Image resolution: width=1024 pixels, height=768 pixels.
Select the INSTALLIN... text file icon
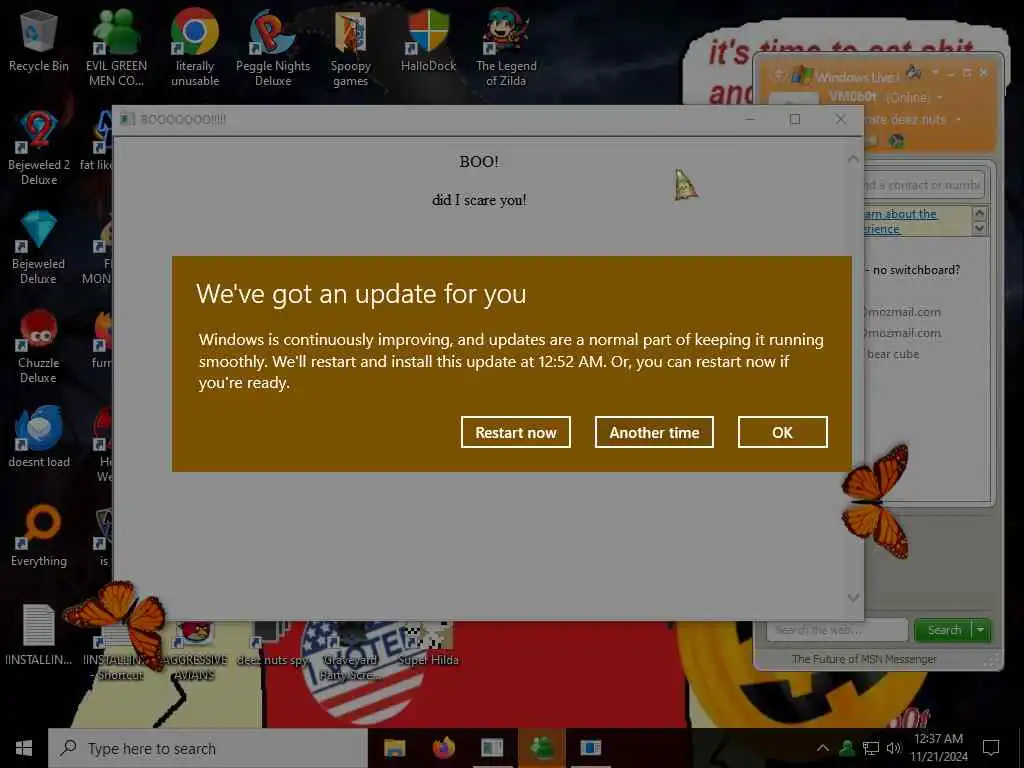(39, 635)
